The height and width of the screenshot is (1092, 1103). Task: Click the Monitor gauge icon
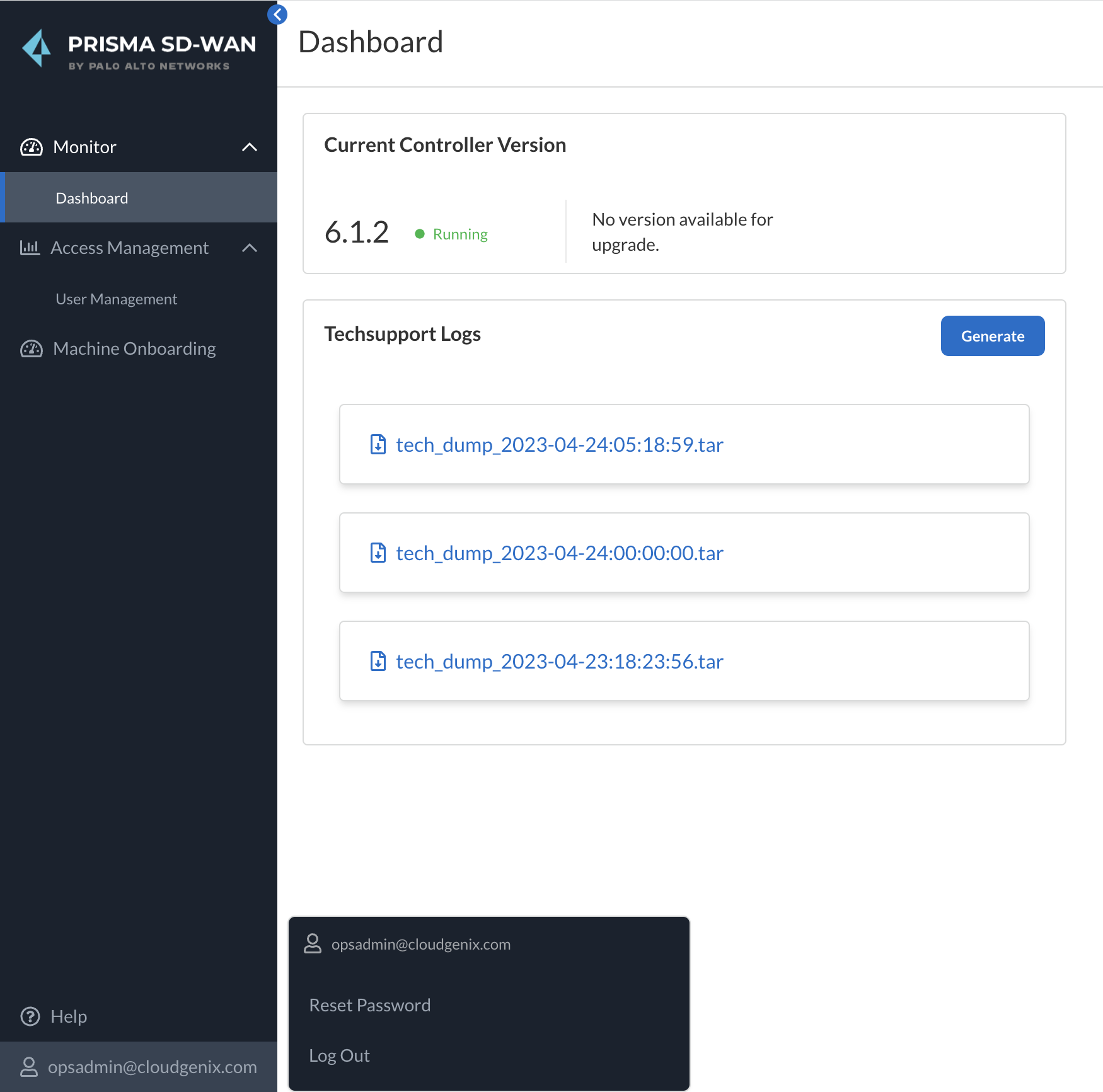[x=32, y=147]
